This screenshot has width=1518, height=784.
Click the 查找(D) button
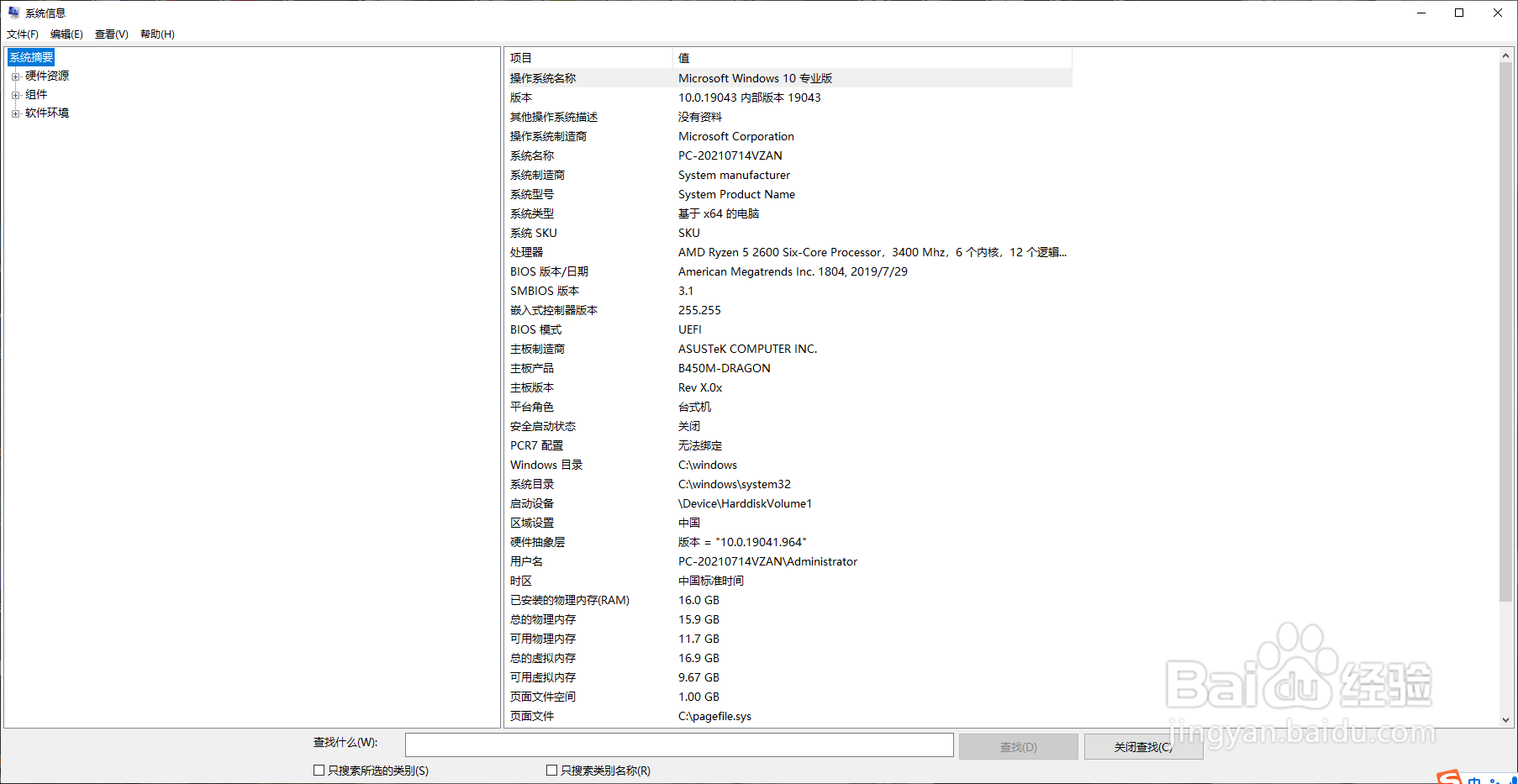pyautogui.click(x=1018, y=746)
